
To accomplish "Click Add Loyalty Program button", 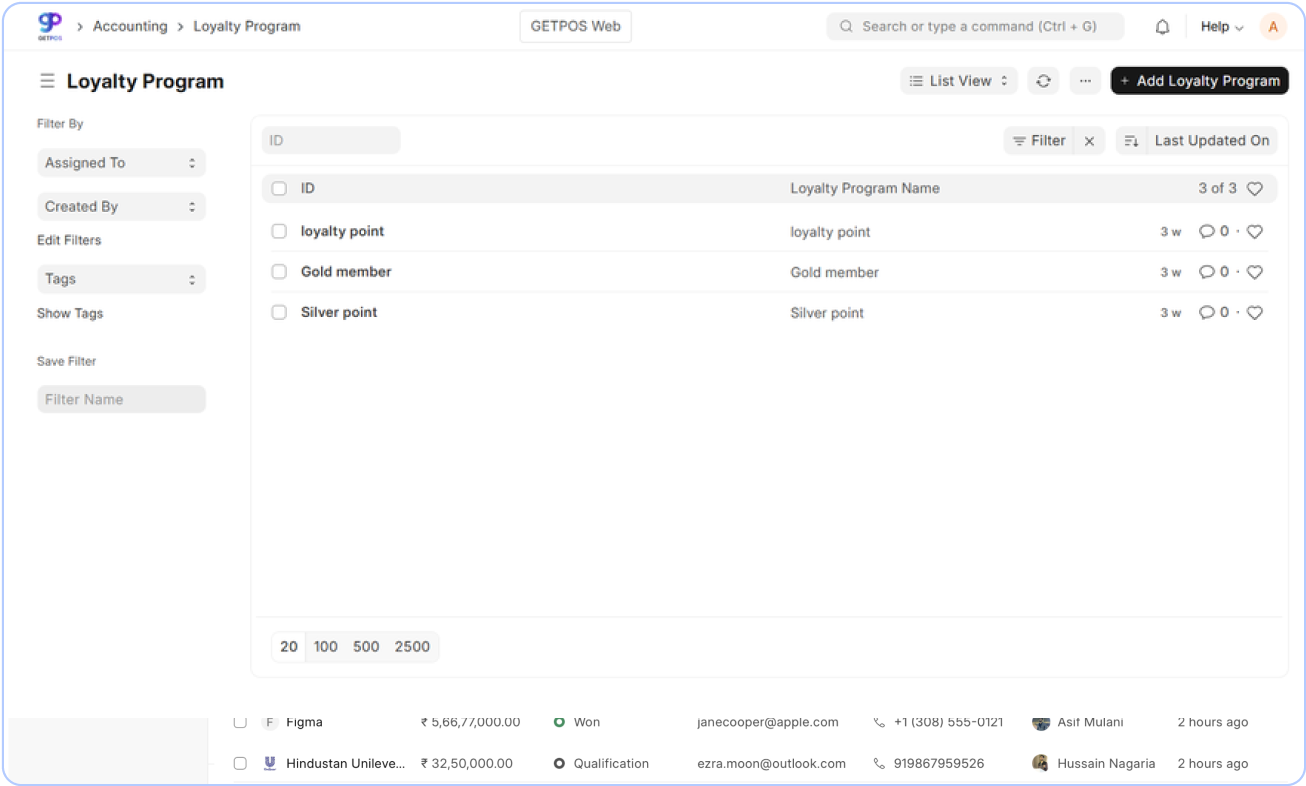I will [x=1199, y=81].
